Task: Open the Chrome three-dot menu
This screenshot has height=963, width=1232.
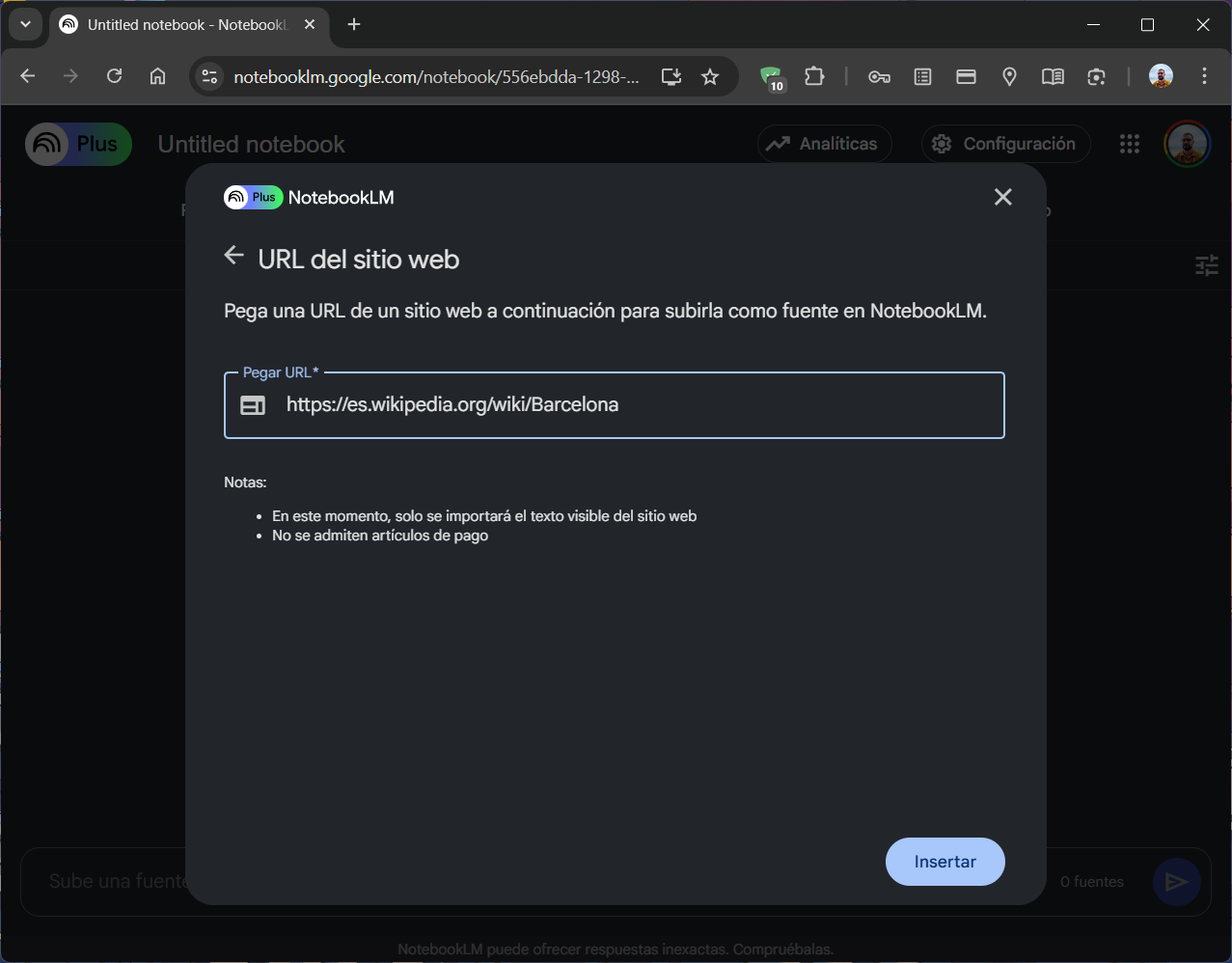Action: [x=1204, y=76]
